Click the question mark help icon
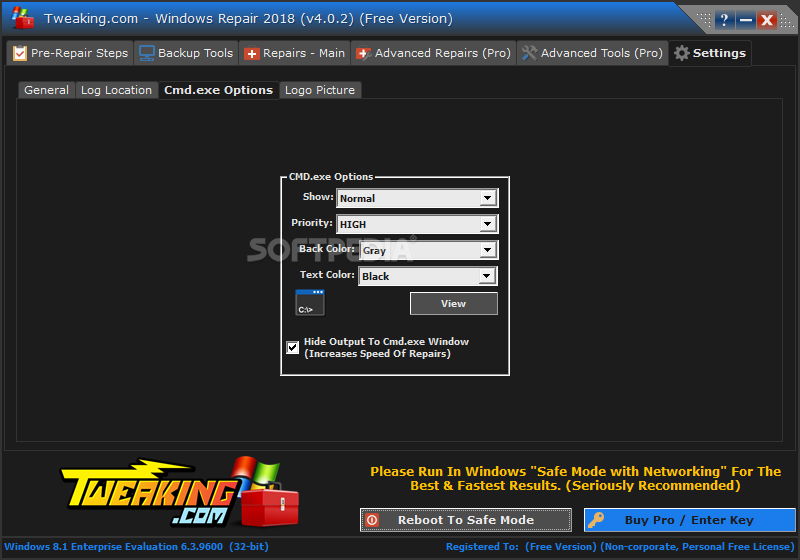Image resolution: width=800 pixels, height=560 pixels. [724, 20]
